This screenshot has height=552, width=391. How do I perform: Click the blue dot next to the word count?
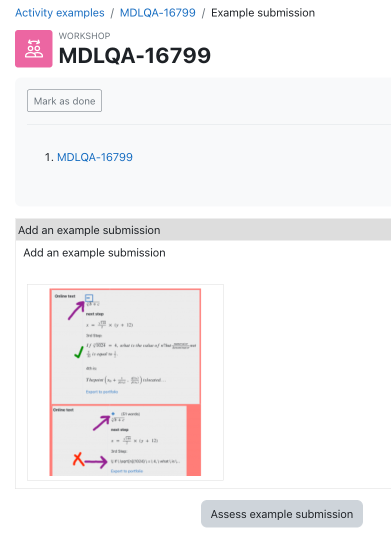tap(113, 414)
